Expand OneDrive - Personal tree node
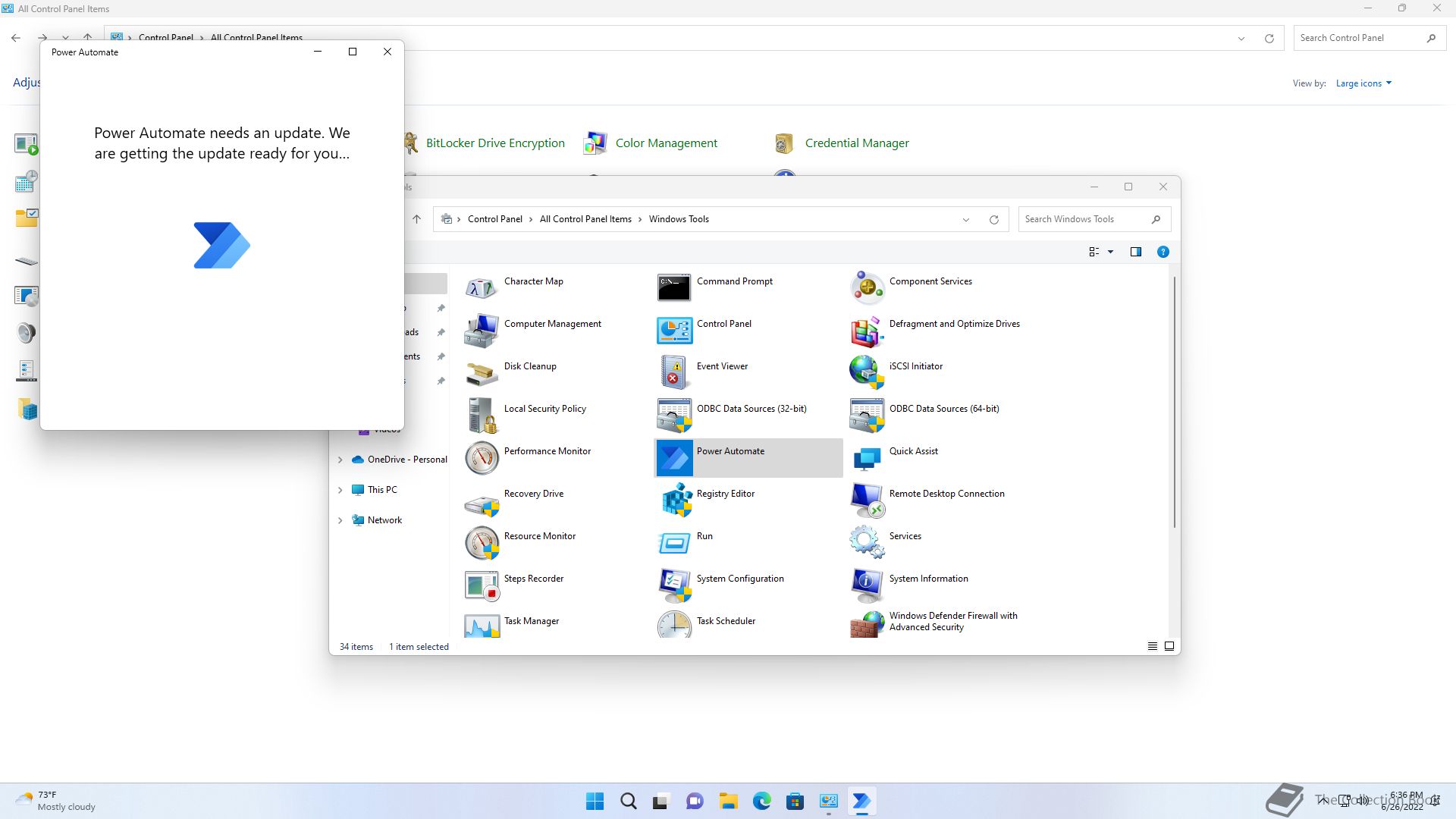This screenshot has width=1456, height=819. (340, 460)
